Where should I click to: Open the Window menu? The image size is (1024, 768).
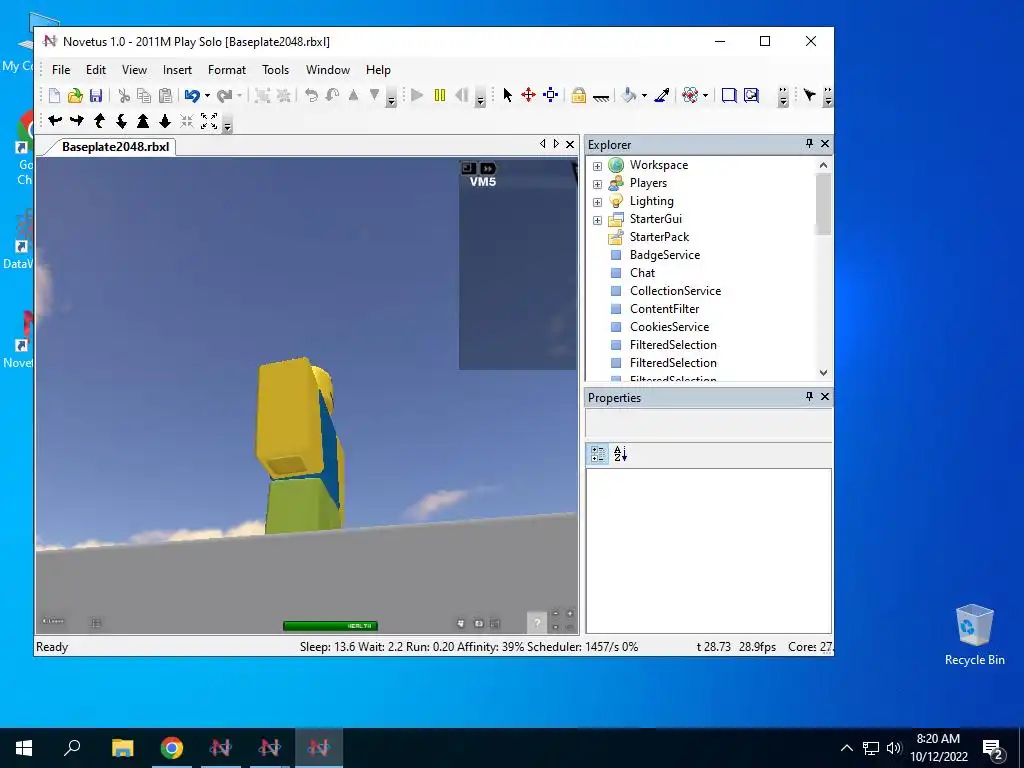[328, 70]
